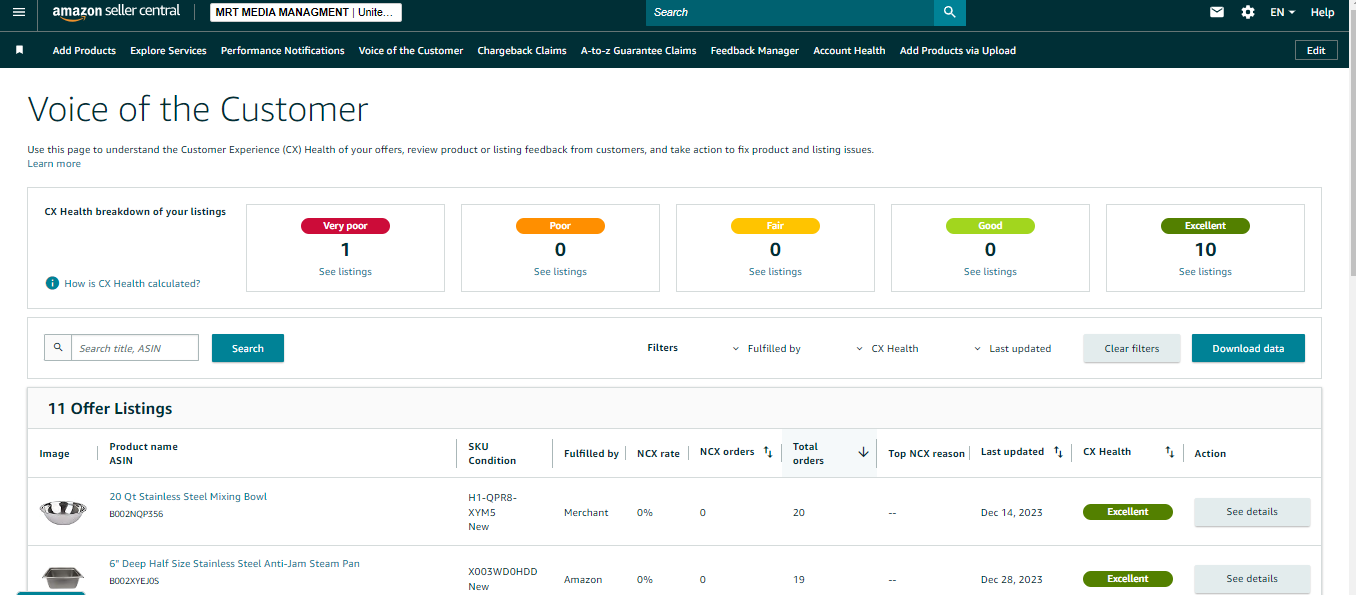Open the messages envelope icon
1356x595 pixels.
[1217, 12]
